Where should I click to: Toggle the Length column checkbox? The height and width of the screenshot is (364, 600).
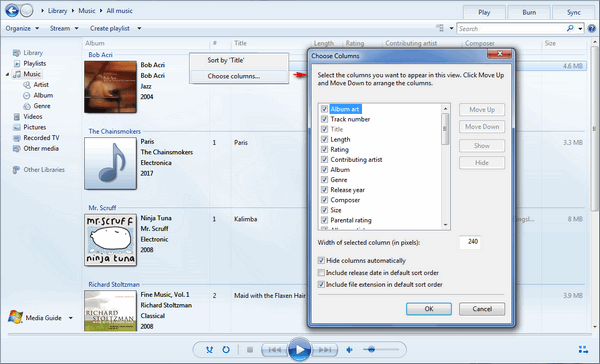click(324, 139)
